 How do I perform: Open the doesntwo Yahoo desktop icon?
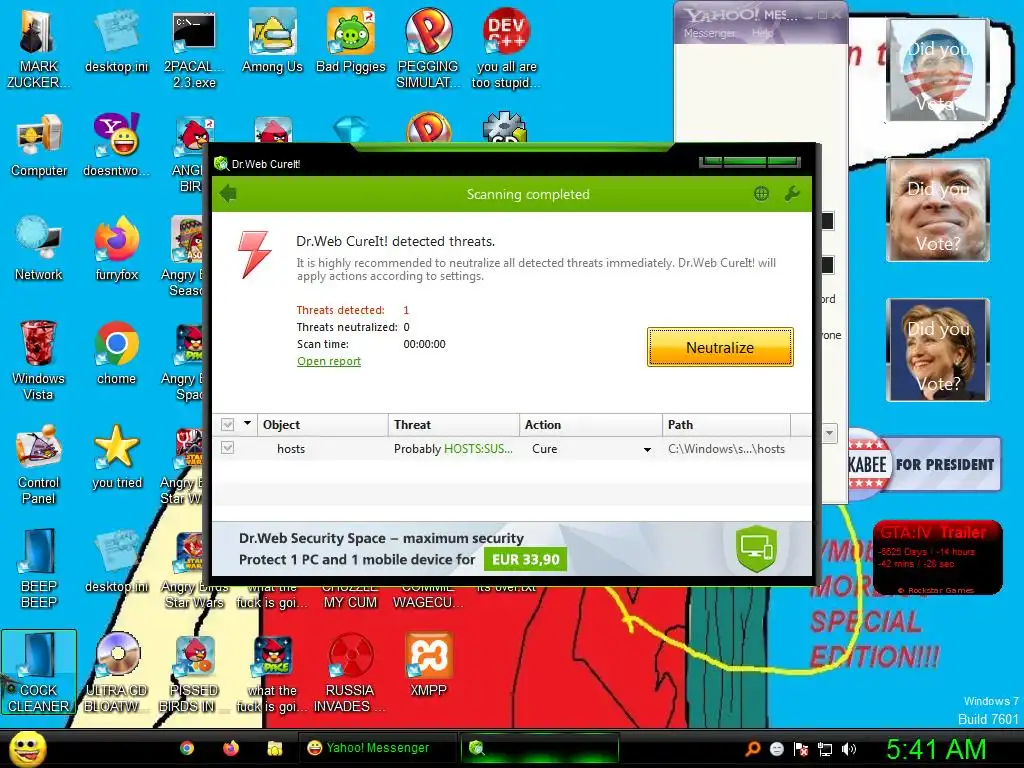(x=116, y=145)
